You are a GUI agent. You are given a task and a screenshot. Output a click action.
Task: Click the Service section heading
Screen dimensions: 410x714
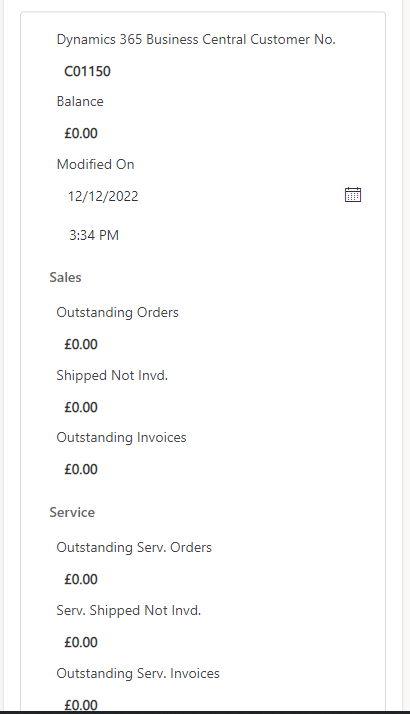pos(72,512)
